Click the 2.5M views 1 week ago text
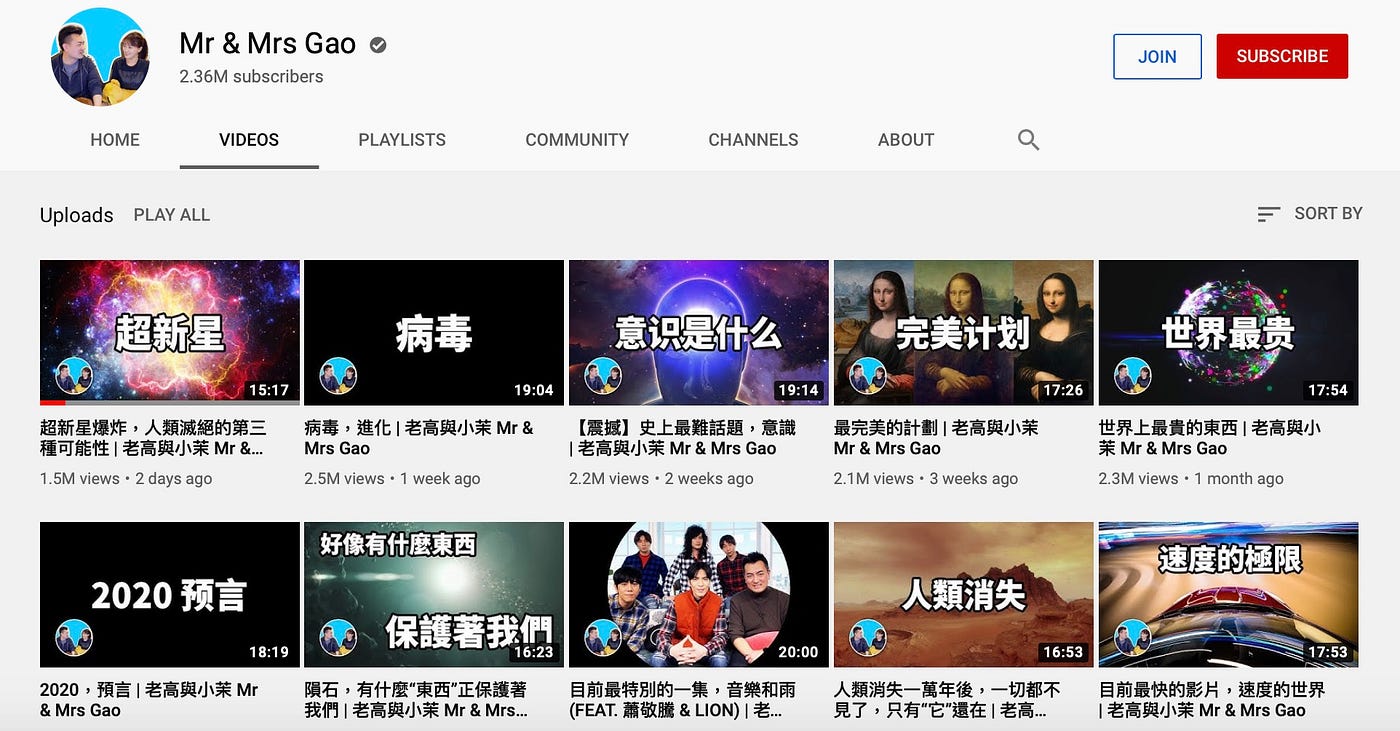The width and height of the screenshot is (1400, 731). pos(392,479)
